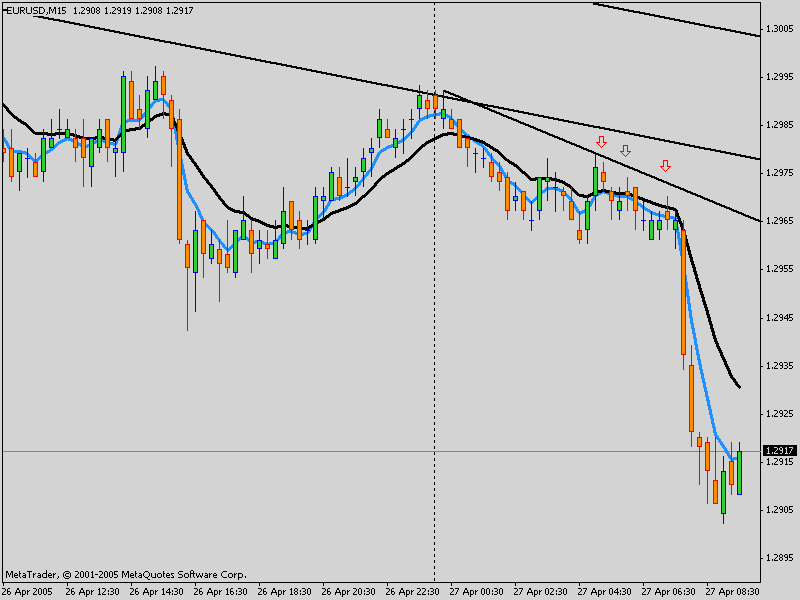Click the last green candlestick at 1.2917
The height and width of the screenshot is (600, 800).
(739, 472)
